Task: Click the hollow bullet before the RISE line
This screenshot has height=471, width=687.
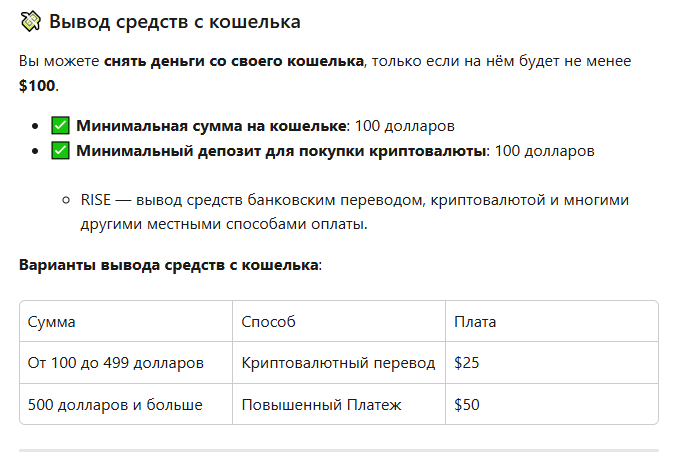Action: pos(66,200)
